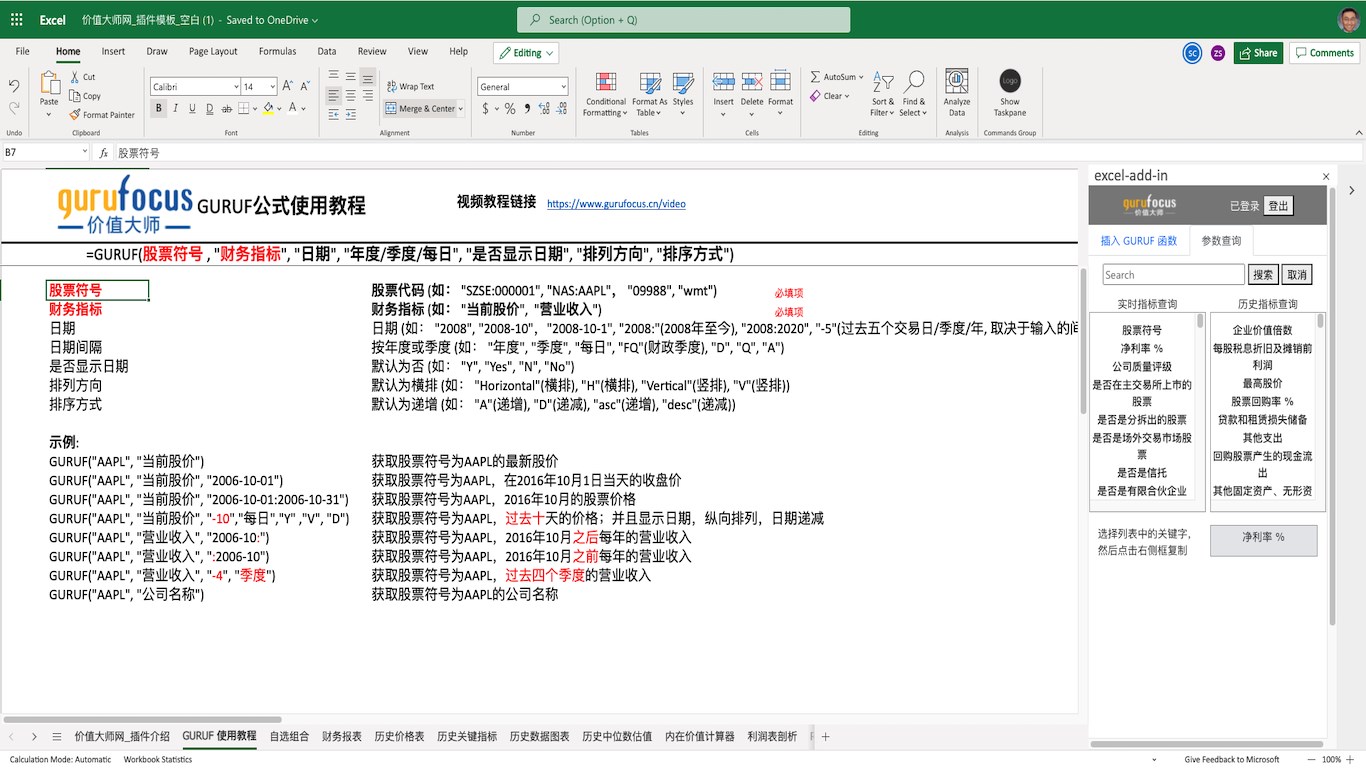The width and height of the screenshot is (1366, 768).
Task: Open the gurufocus.cn video link
Action: point(616,204)
